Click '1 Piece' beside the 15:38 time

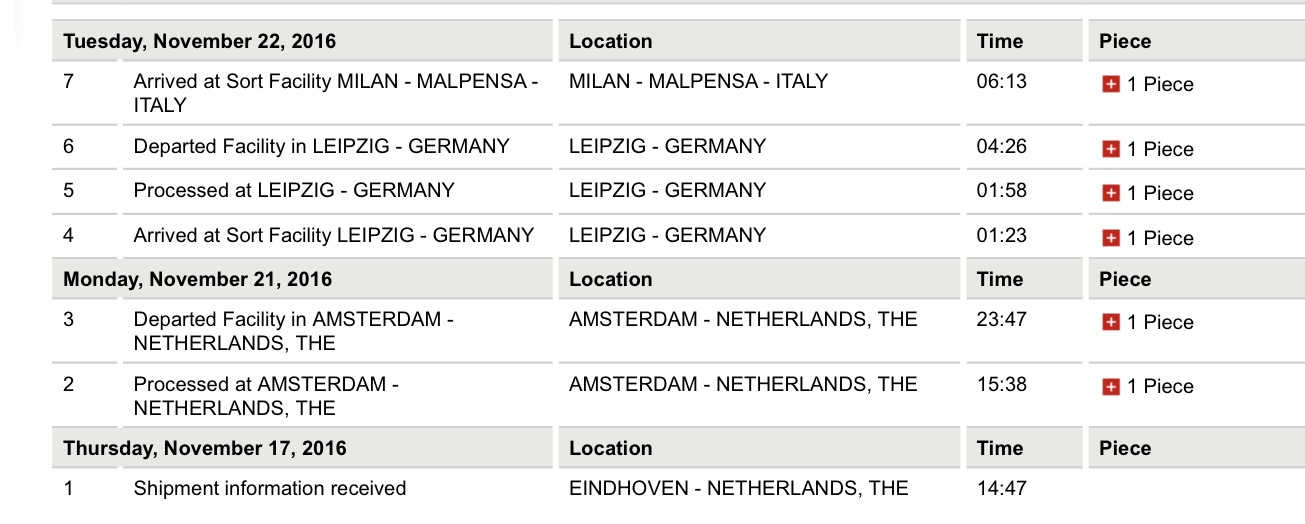[x=1160, y=387]
